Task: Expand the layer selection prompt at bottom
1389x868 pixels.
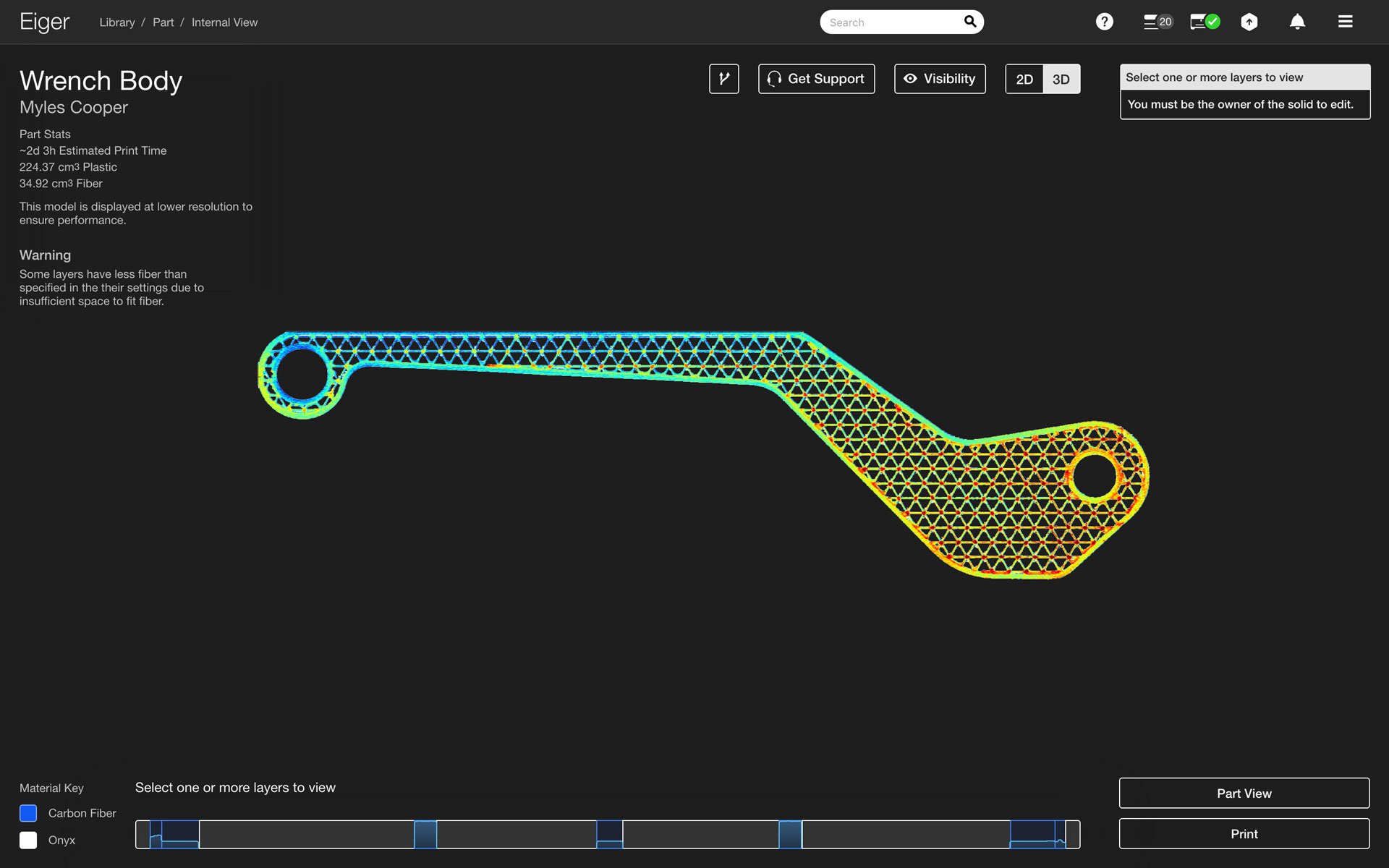Action: pyautogui.click(x=236, y=788)
